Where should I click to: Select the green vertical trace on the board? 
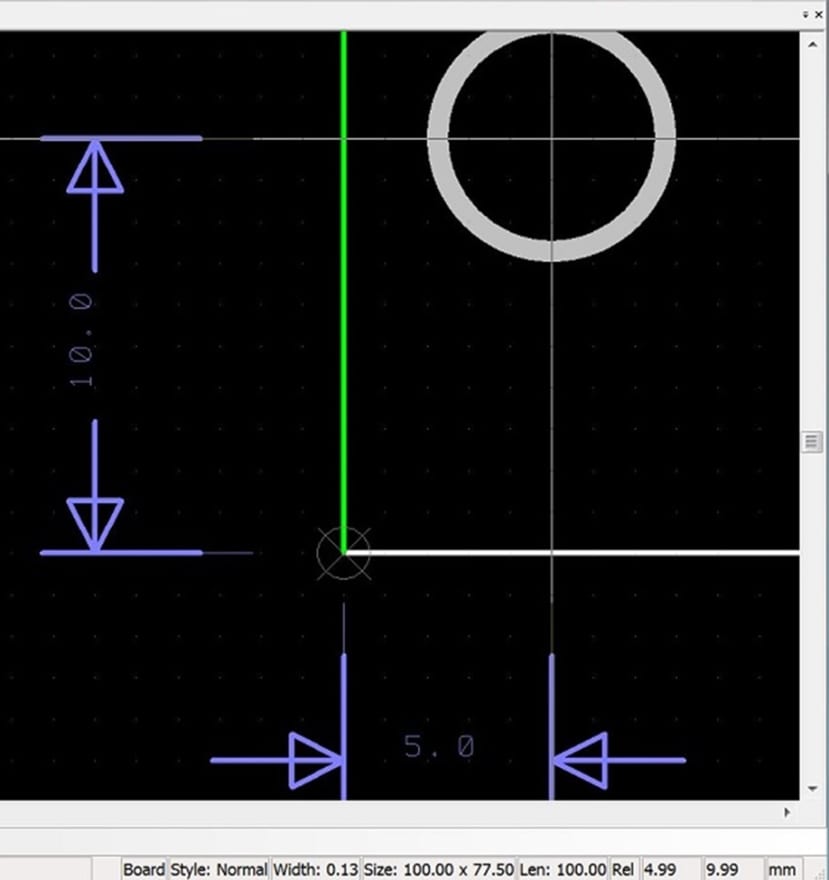[345, 300]
